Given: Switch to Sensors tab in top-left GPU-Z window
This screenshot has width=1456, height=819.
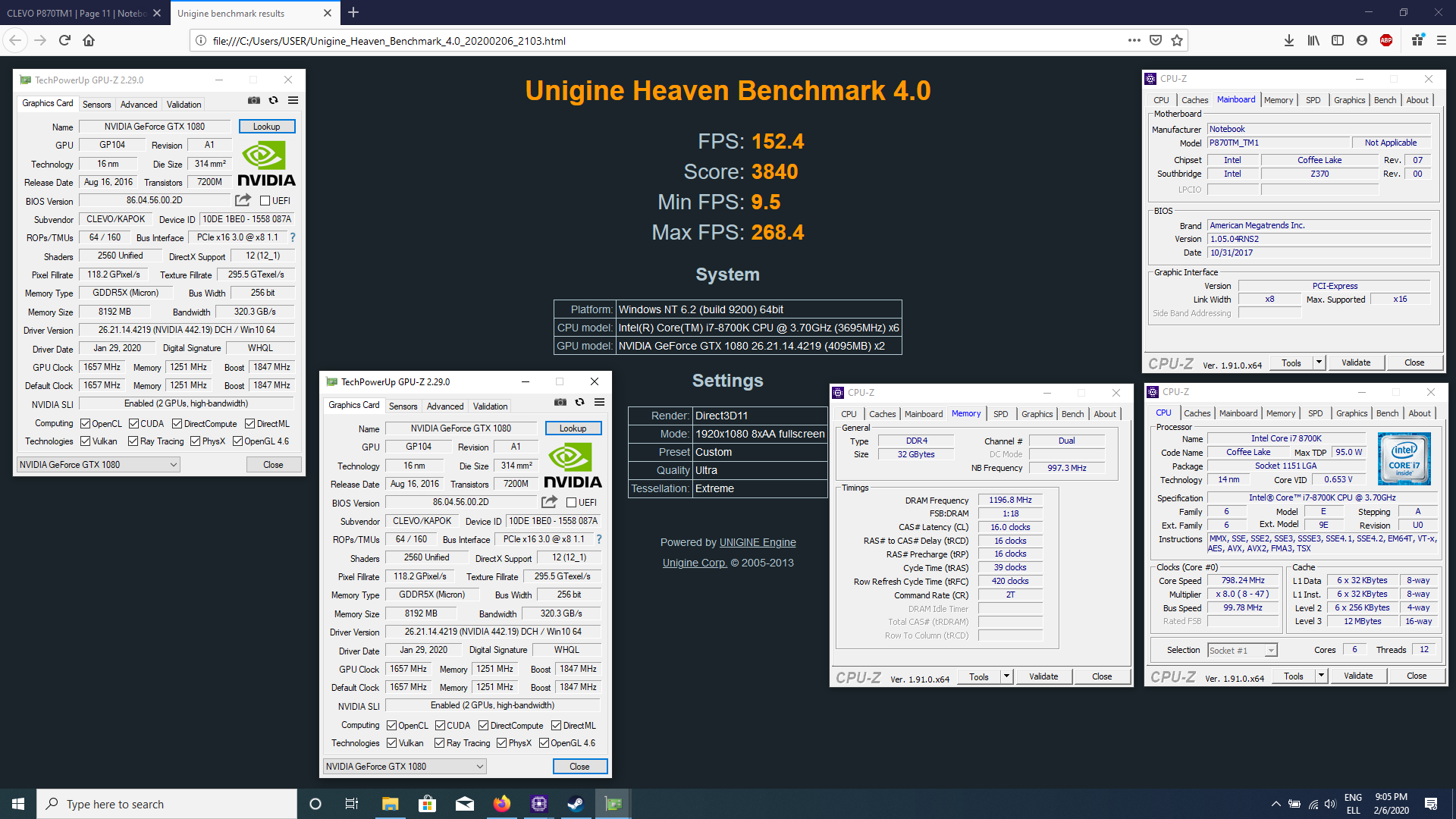Looking at the screenshot, I should (96, 105).
